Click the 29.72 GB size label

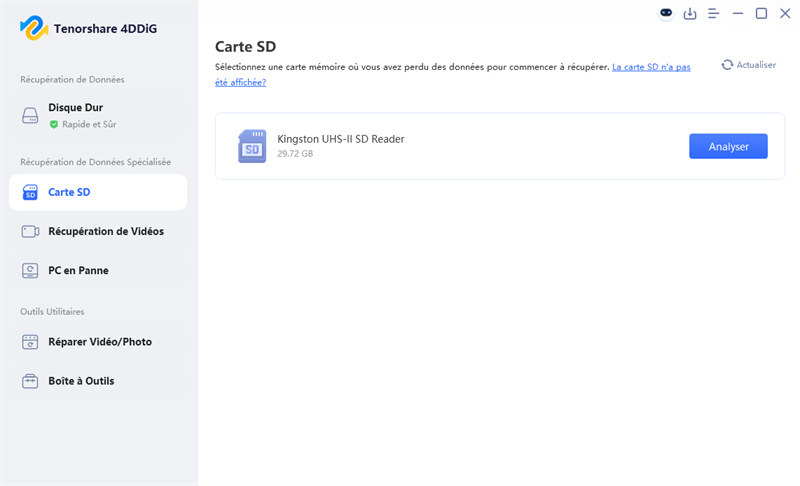click(x=295, y=154)
